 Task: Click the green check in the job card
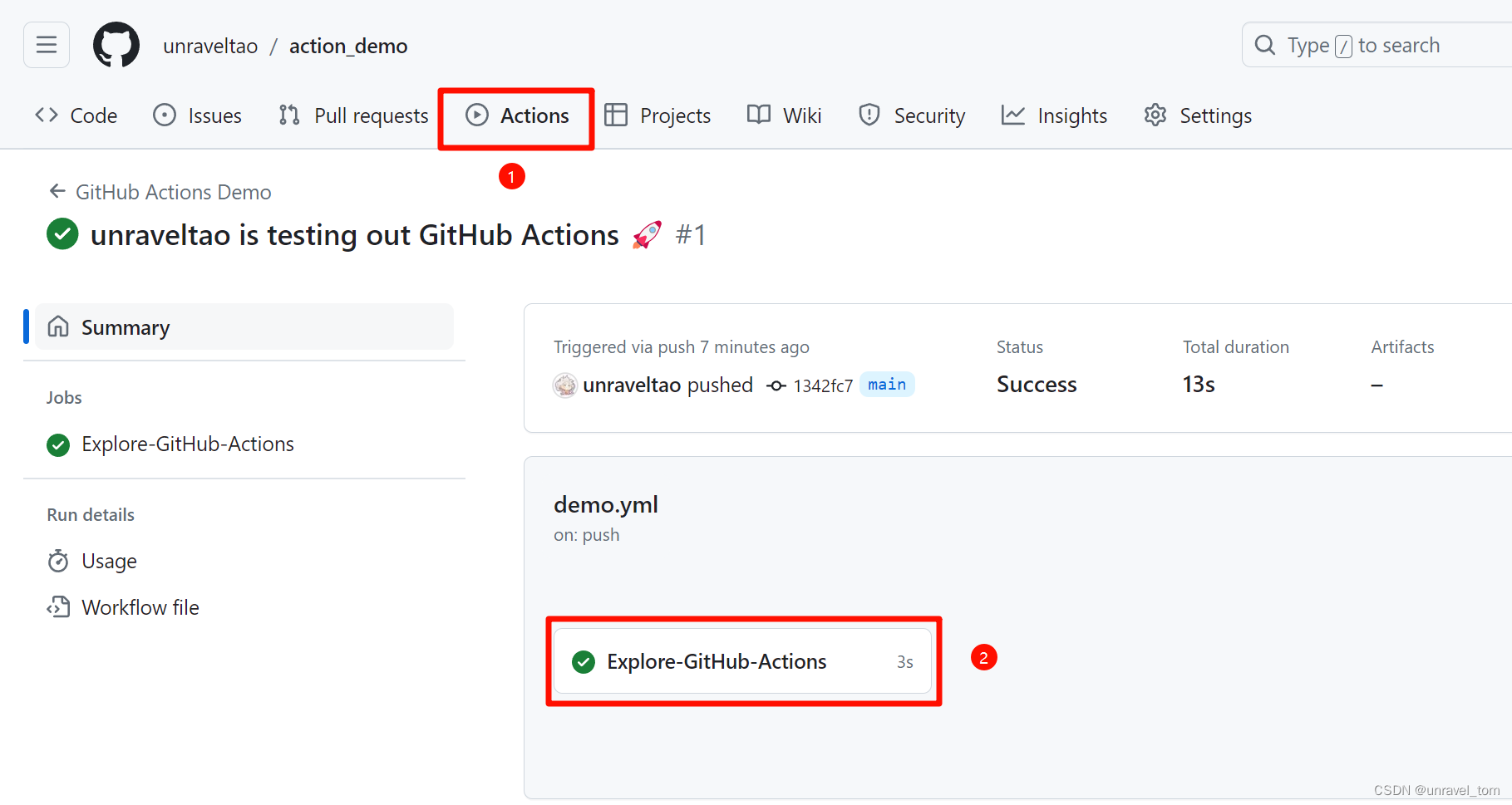(x=584, y=662)
